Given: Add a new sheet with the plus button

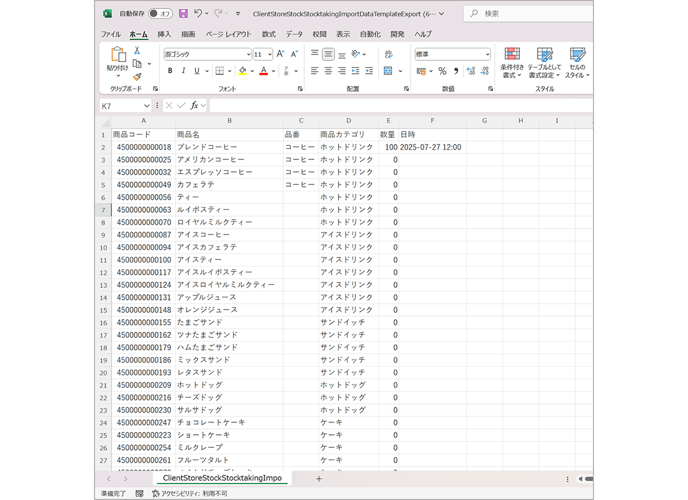Looking at the screenshot, I should (319, 479).
